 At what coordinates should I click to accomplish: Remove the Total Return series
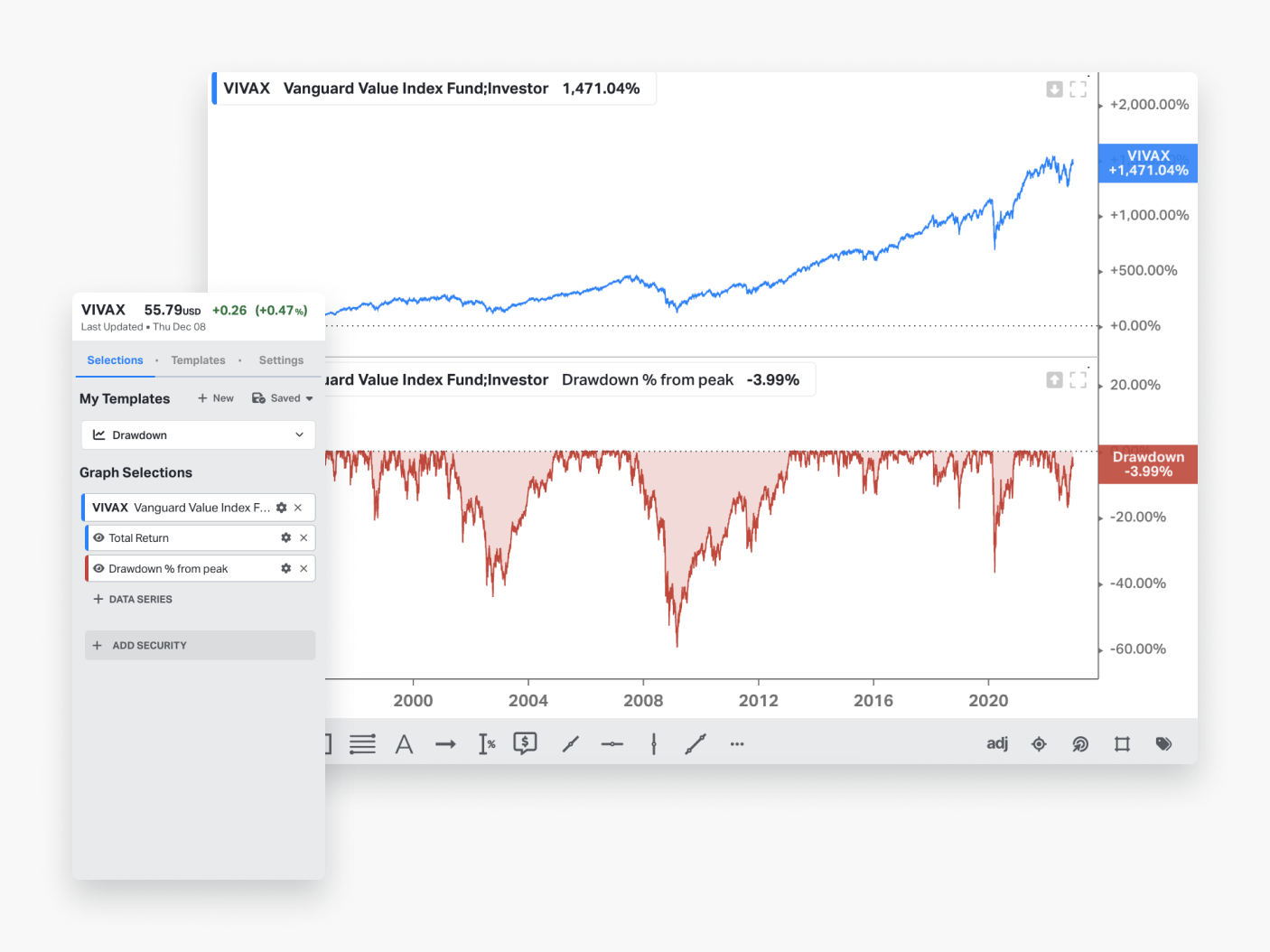(303, 537)
